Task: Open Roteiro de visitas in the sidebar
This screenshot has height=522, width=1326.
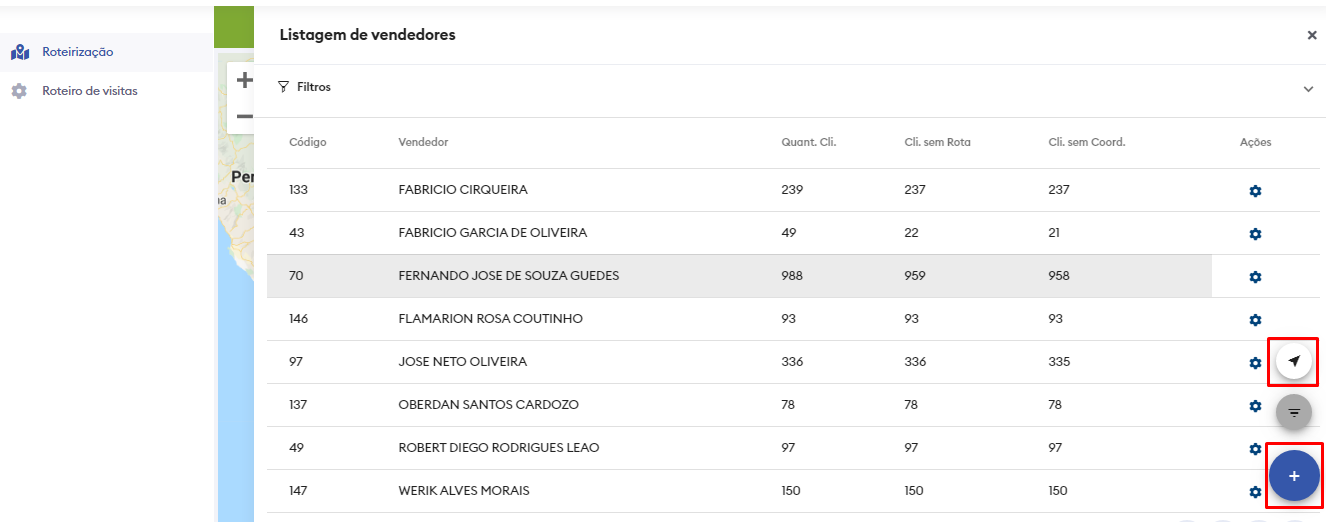Action: pyautogui.click(x=89, y=91)
